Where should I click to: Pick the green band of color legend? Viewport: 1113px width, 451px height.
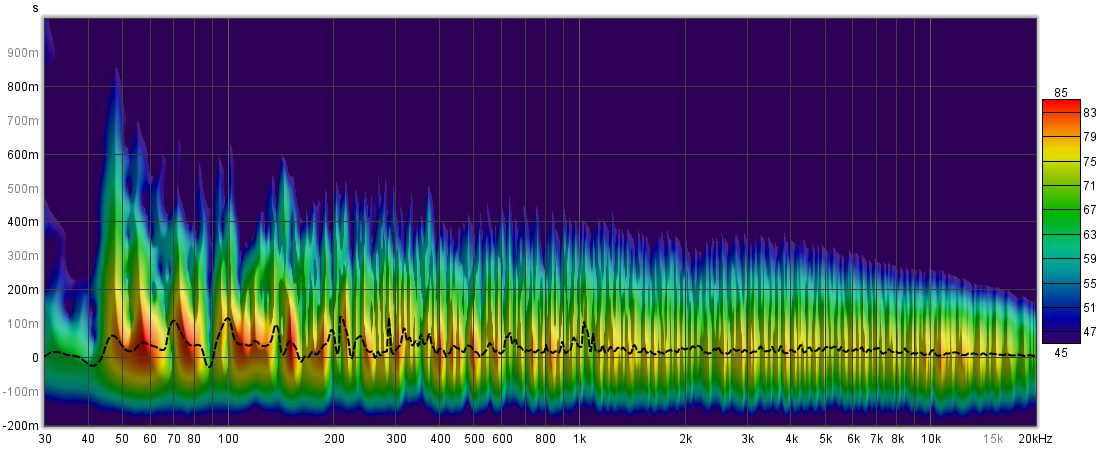(x=1061, y=210)
